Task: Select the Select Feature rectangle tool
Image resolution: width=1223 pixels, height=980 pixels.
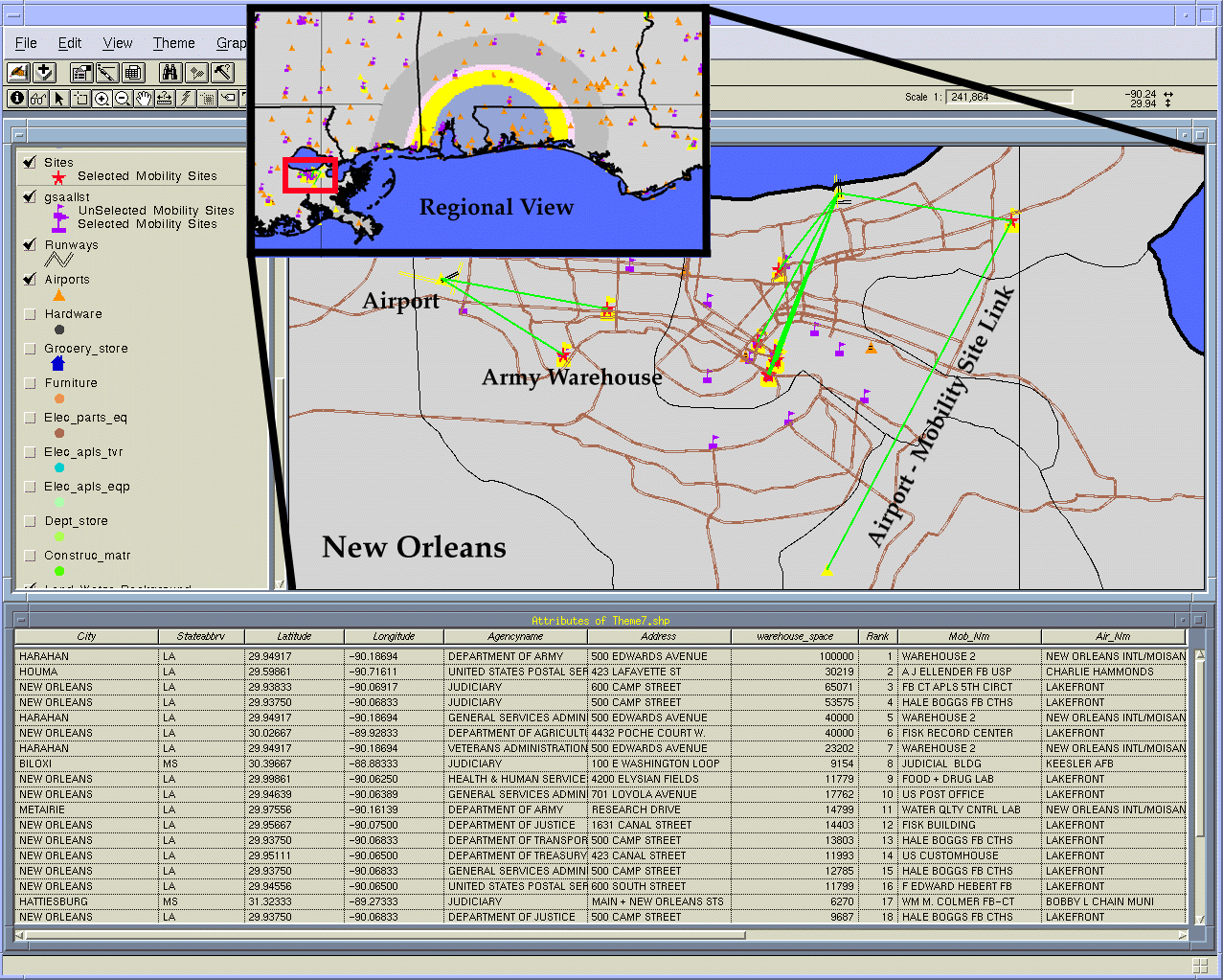Action: [80, 98]
